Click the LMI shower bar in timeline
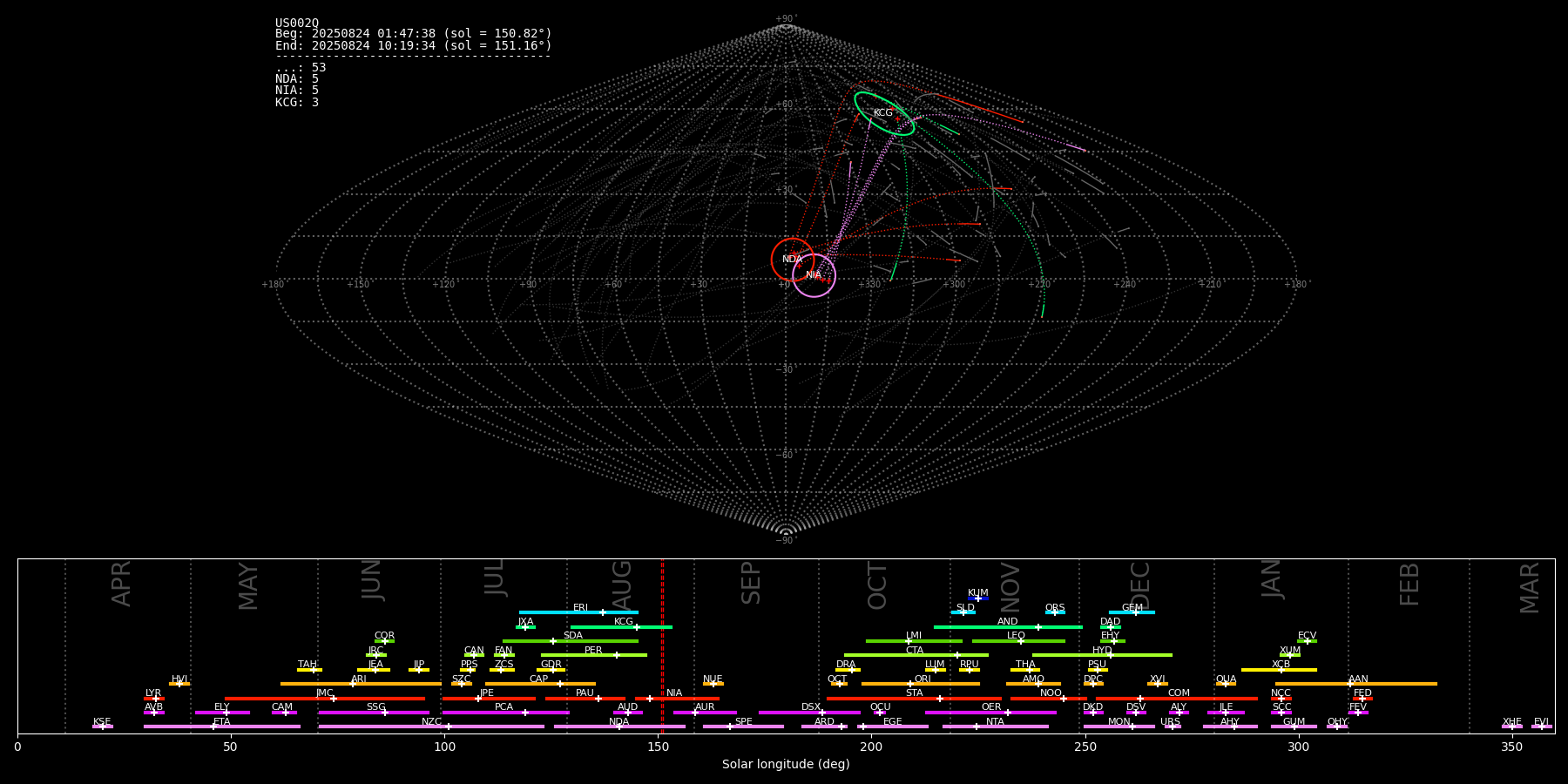 [x=914, y=641]
